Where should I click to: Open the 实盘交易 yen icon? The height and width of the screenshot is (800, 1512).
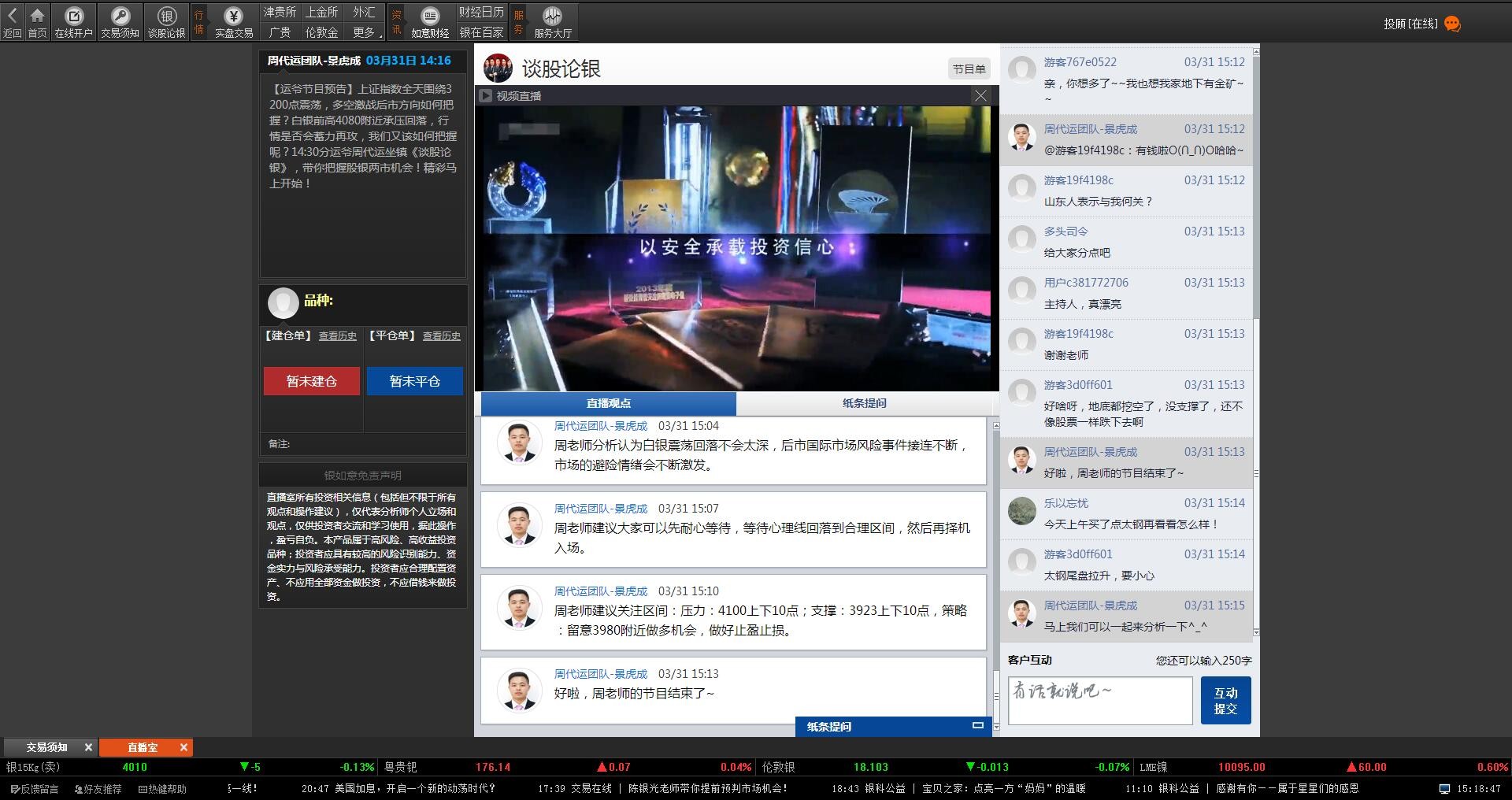coord(234,22)
